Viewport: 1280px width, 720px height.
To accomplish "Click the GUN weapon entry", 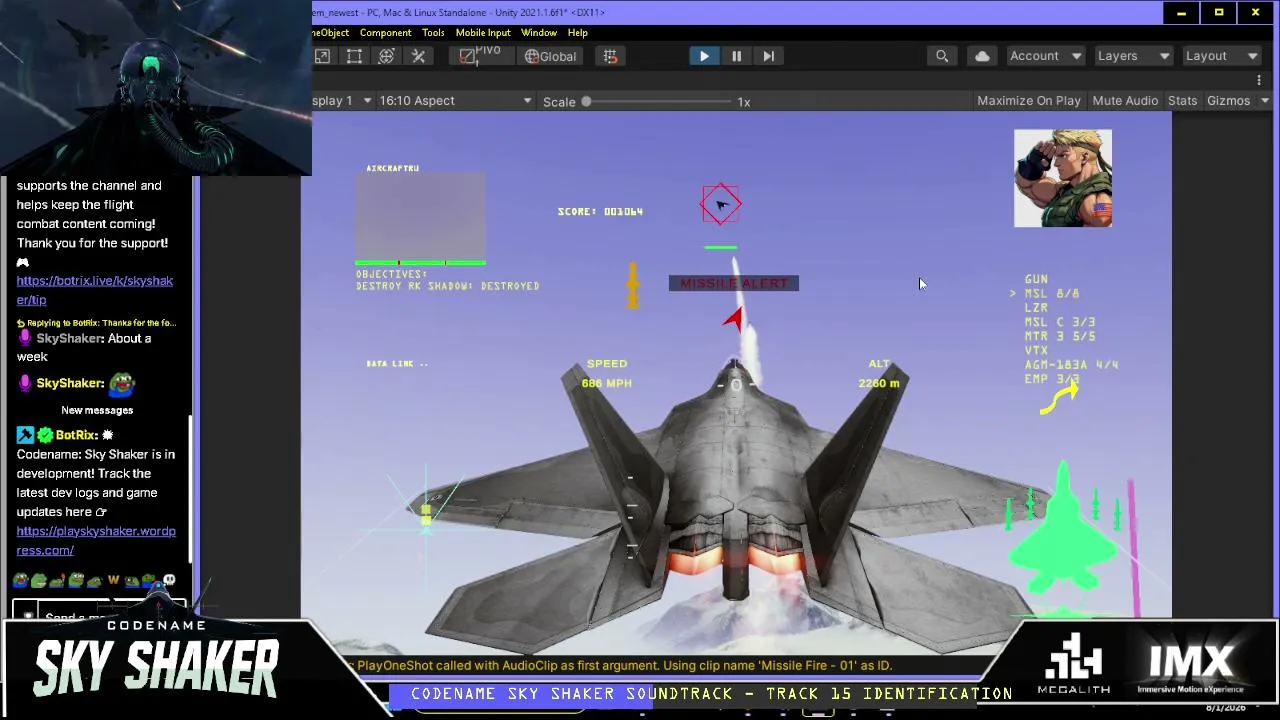I will point(1036,280).
